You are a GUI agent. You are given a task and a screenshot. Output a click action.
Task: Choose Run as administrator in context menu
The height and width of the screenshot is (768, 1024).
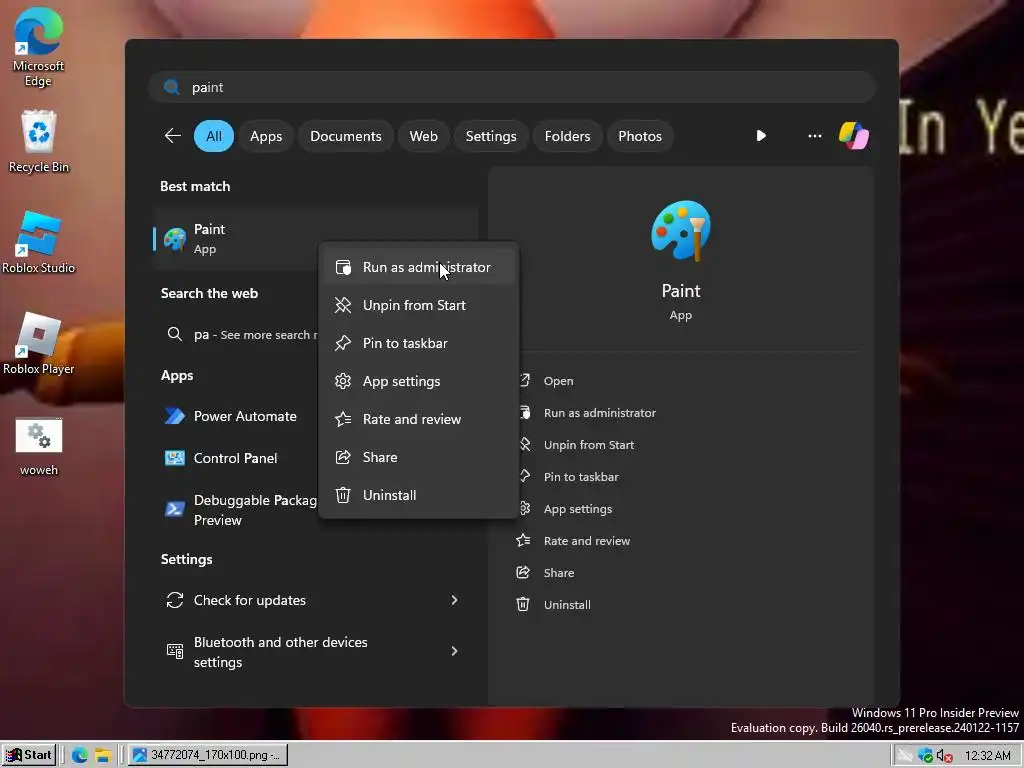419,267
